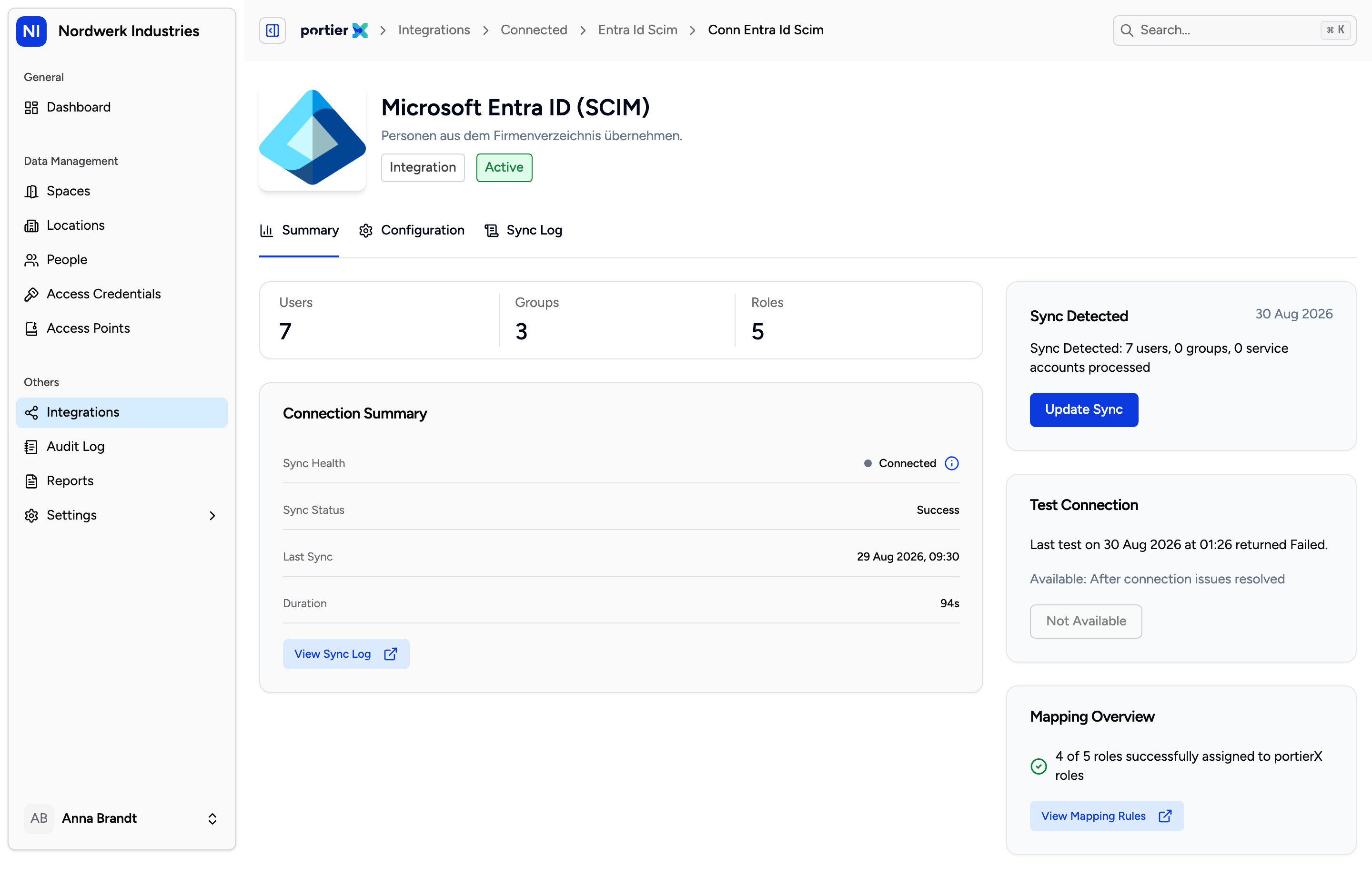Click the green check icon in Mapping Overview
Screen dimensions: 1372x878
1038,766
